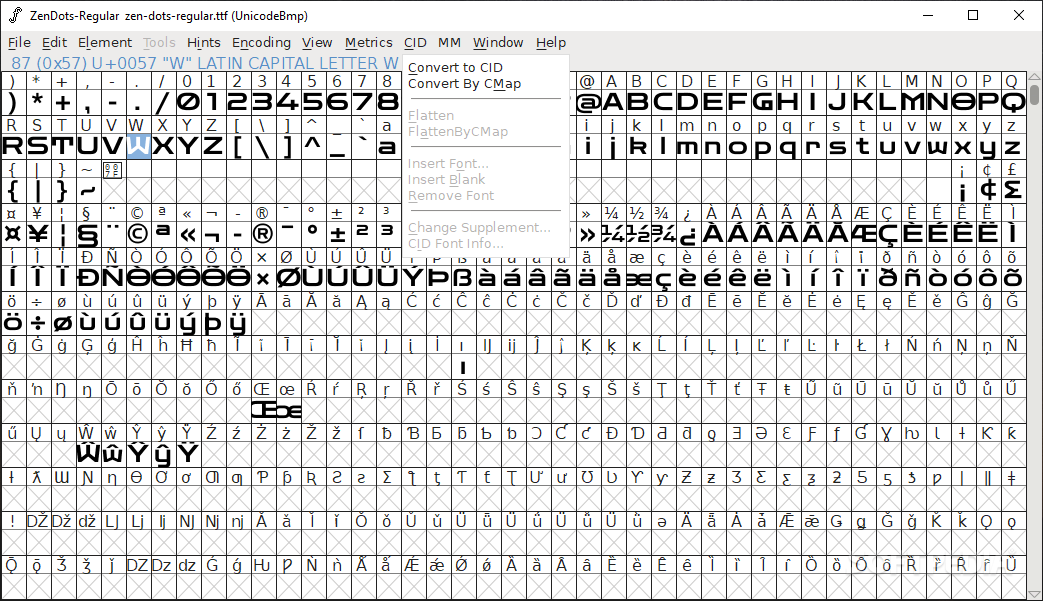The image size is (1043, 601).
Task: Select the » guillemet glyph cell
Action: (x=588, y=234)
